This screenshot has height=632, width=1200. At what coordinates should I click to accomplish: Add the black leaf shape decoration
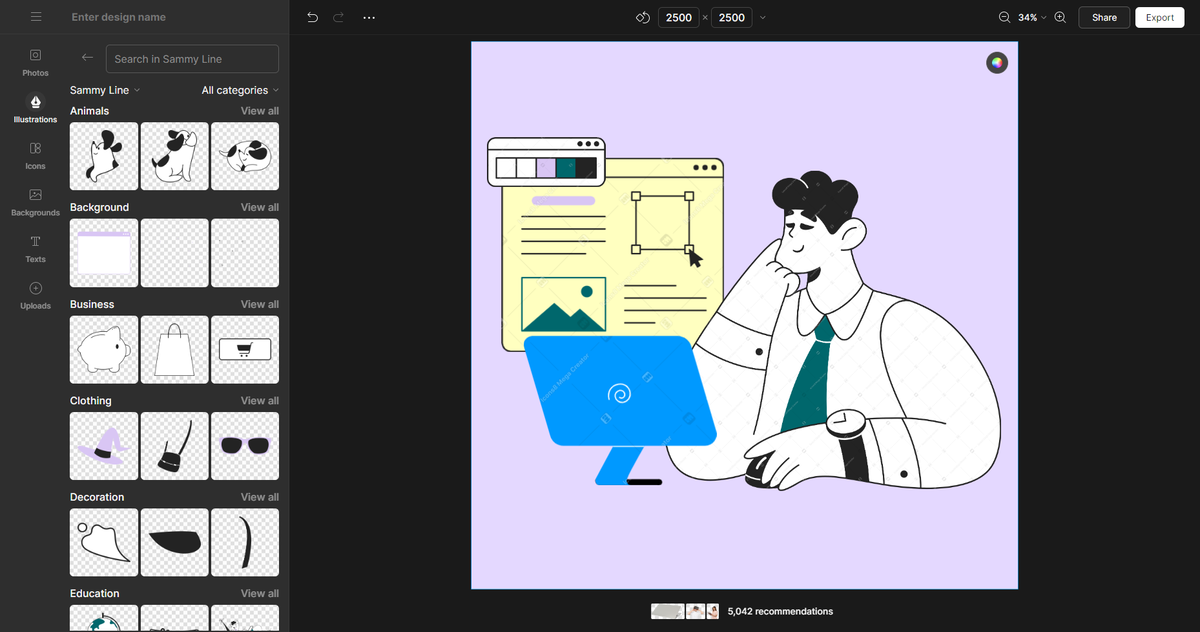point(175,542)
